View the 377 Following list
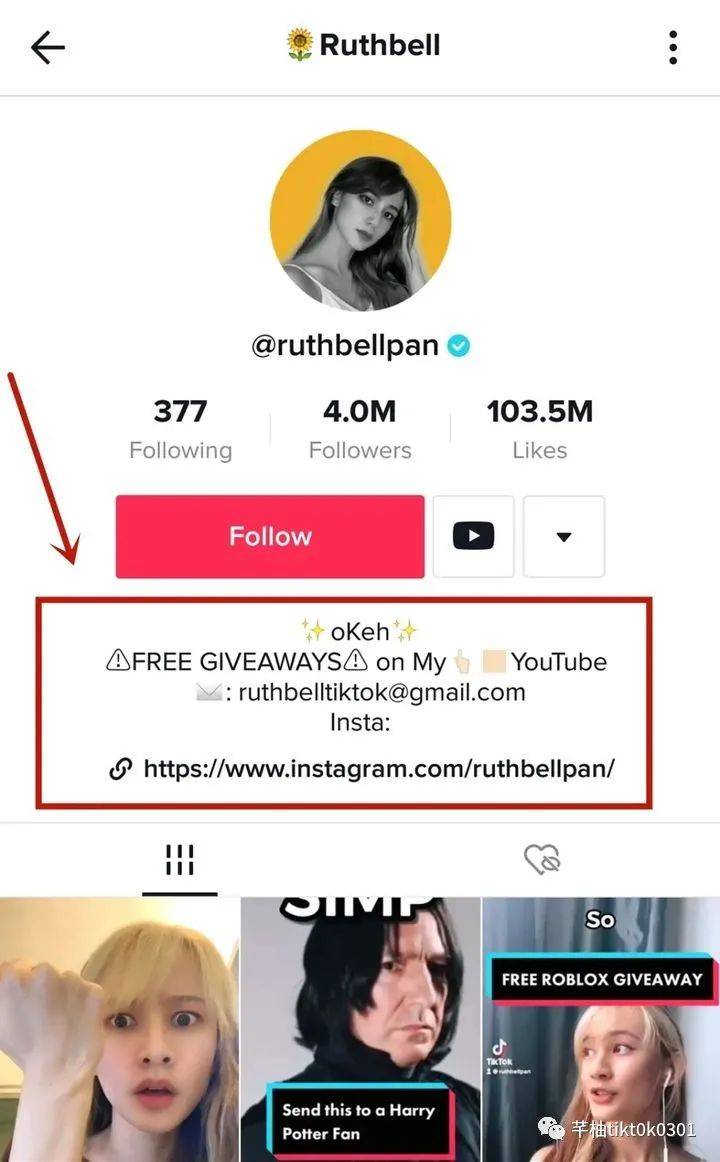Screen dimensions: 720x1162 point(181,429)
